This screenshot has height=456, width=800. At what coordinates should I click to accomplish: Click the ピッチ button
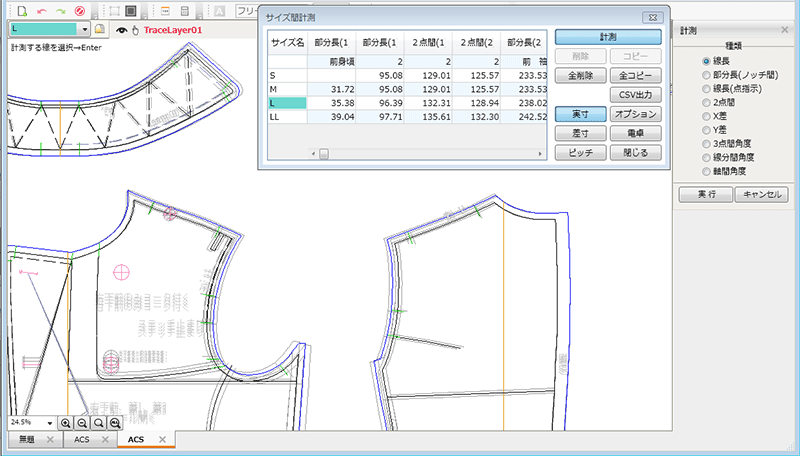click(581, 153)
